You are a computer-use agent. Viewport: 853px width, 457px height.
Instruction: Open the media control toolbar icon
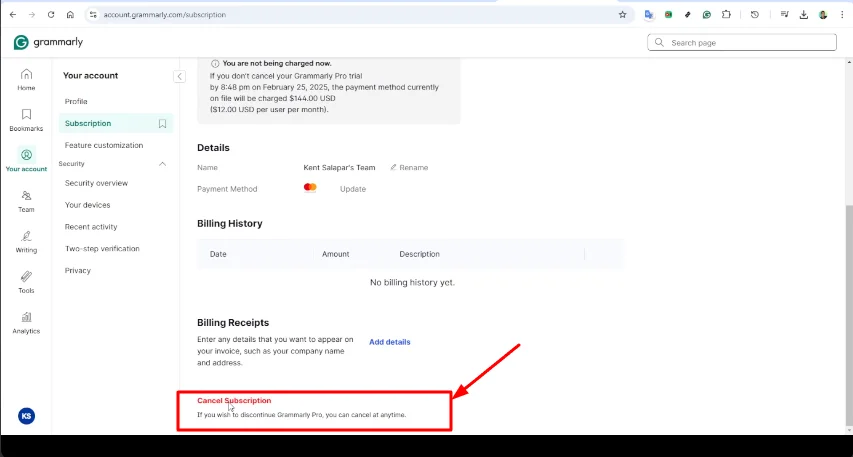[784, 15]
